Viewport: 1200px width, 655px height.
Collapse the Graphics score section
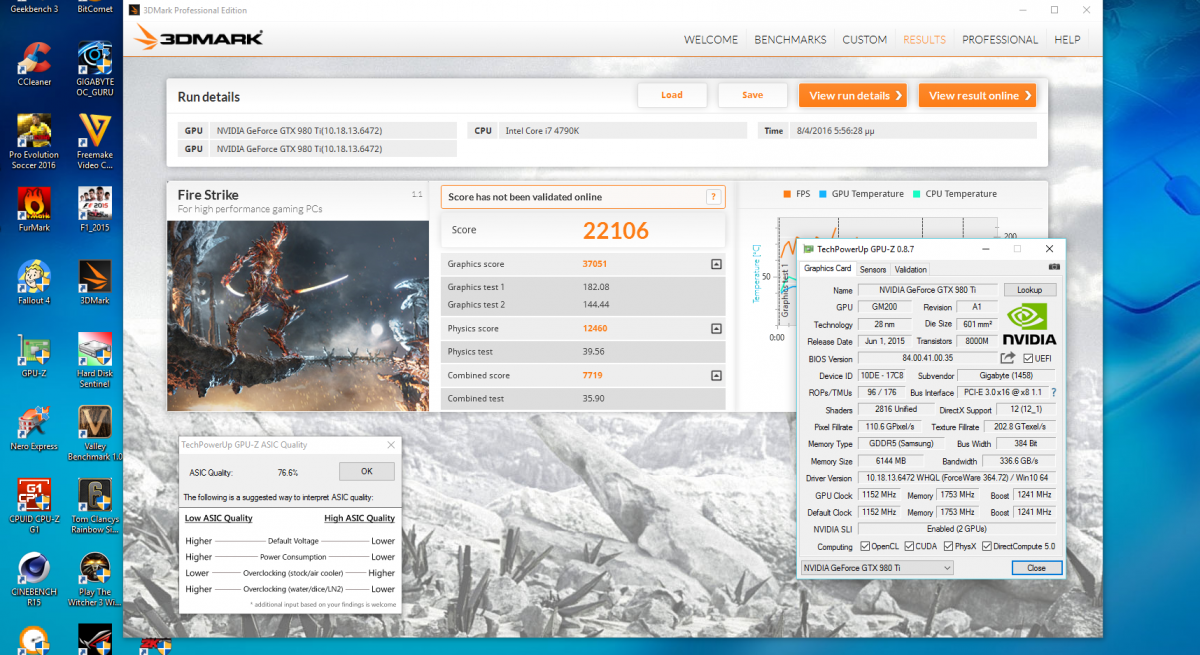(716, 264)
